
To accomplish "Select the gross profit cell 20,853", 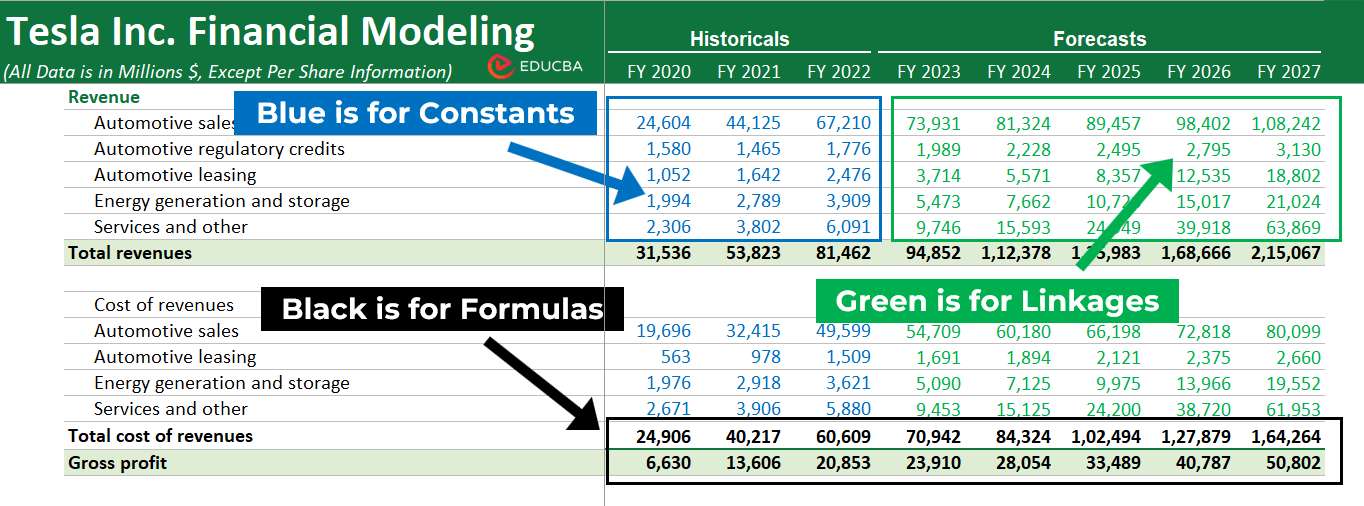I will click(843, 464).
